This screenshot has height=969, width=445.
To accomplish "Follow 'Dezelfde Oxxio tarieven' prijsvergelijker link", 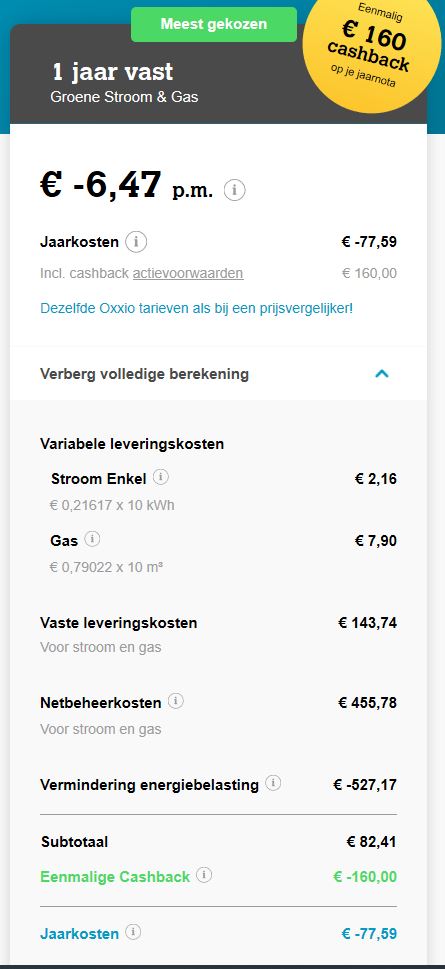I will point(197,308).
